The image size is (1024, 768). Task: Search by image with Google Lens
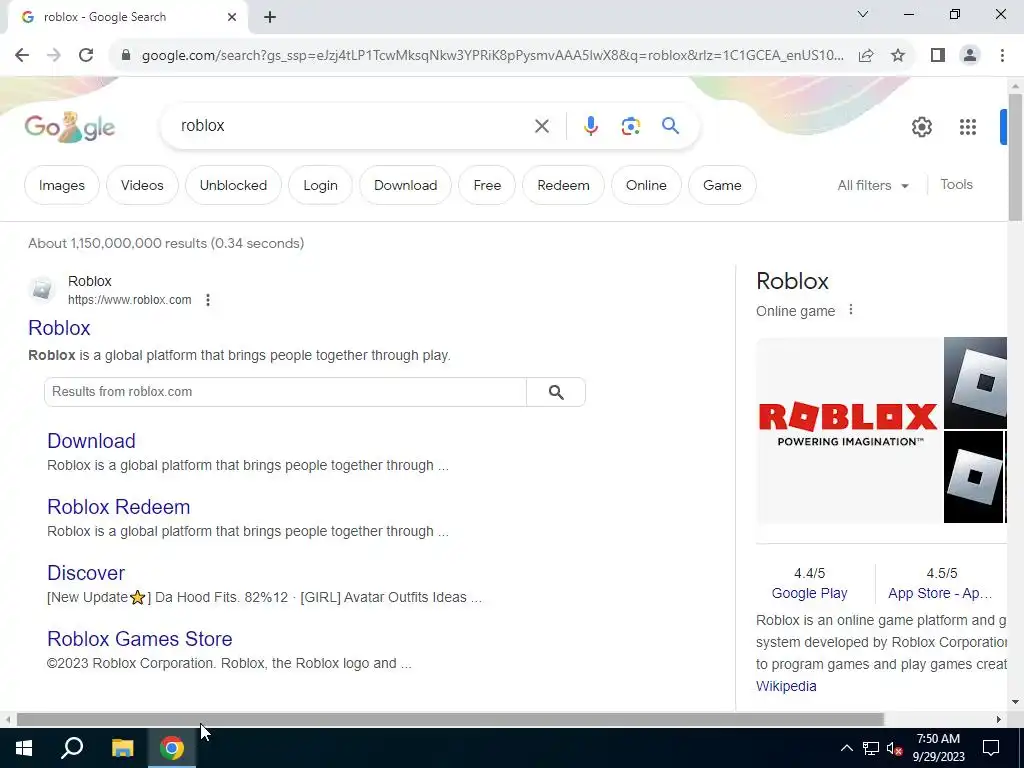[x=630, y=125]
